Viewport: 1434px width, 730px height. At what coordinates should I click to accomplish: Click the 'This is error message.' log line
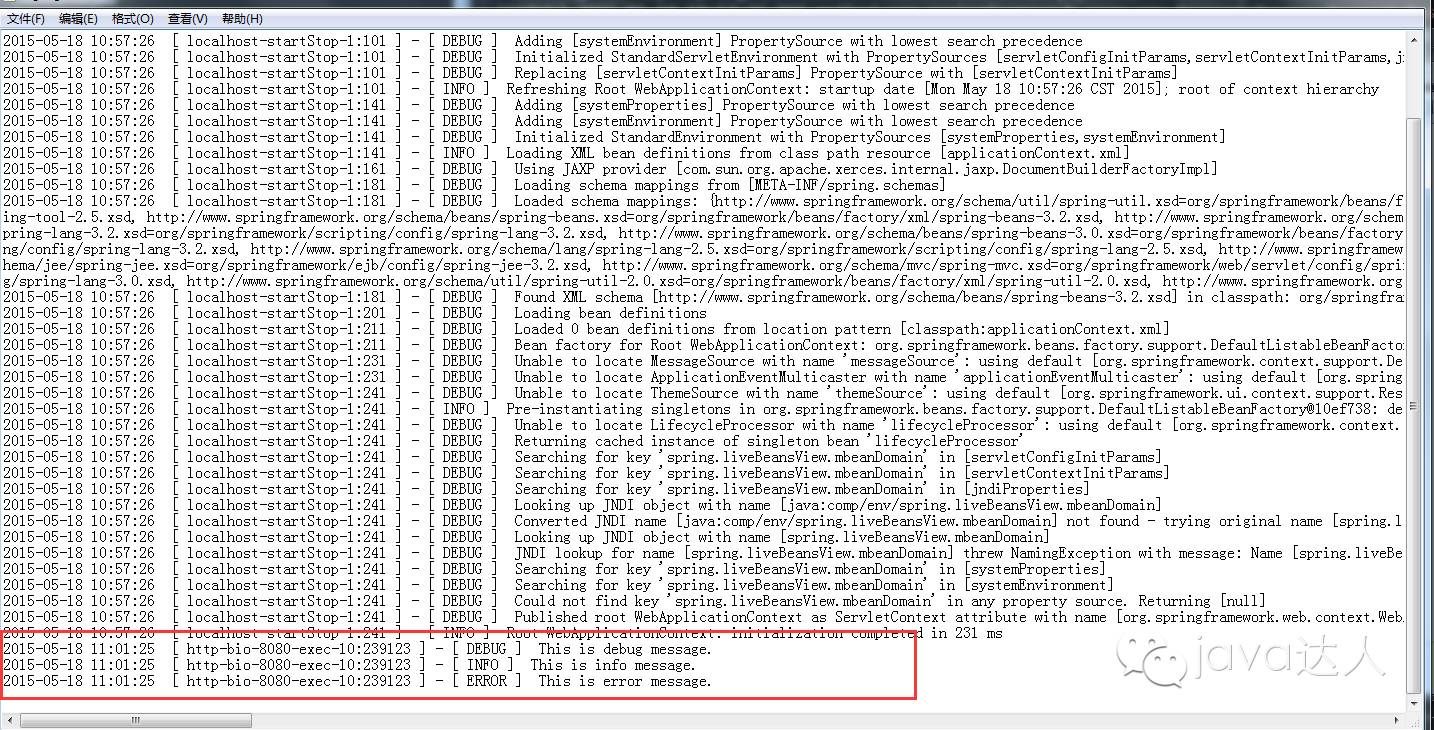coord(357,681)
